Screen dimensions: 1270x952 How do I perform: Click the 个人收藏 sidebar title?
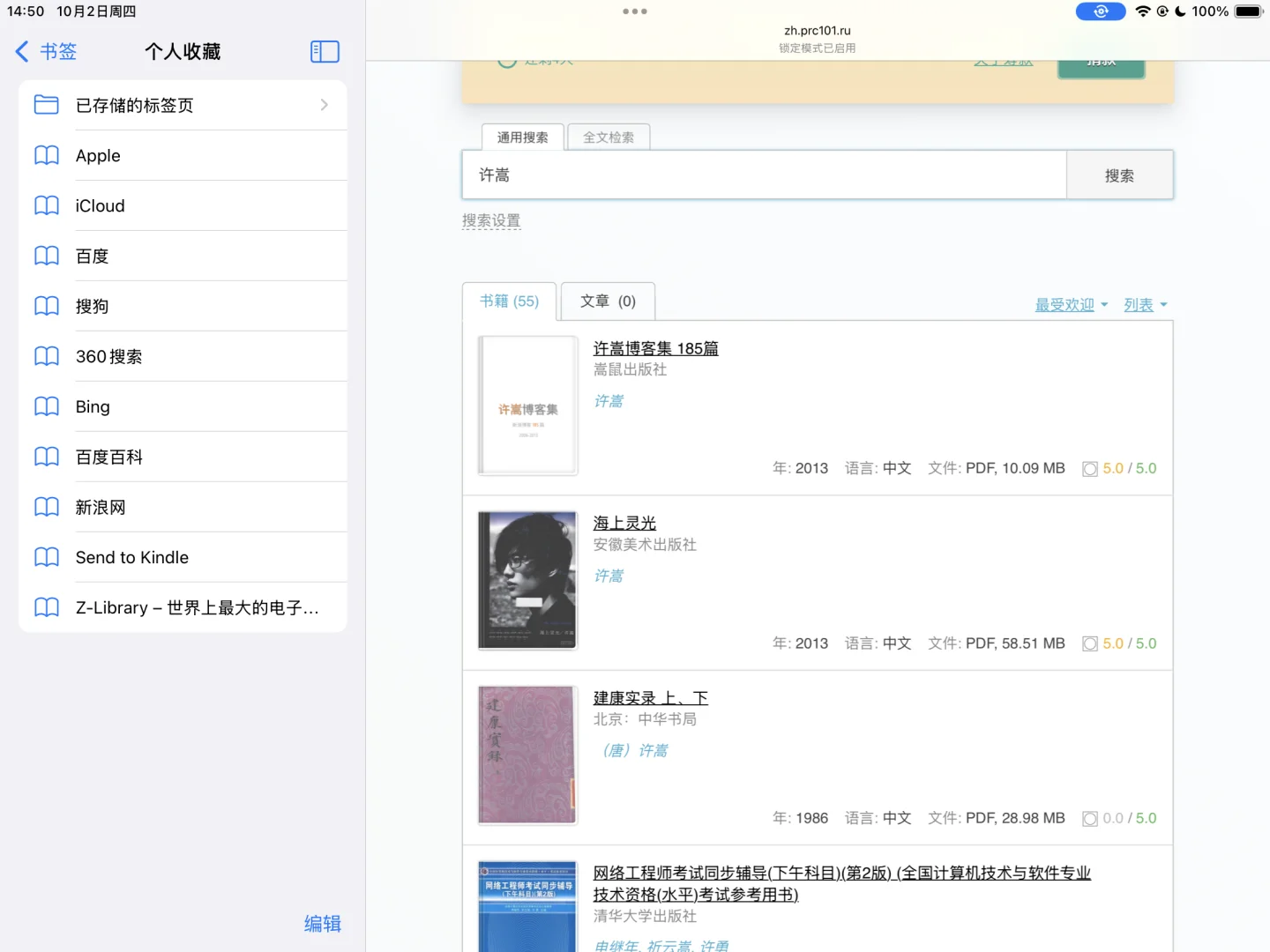183,52
